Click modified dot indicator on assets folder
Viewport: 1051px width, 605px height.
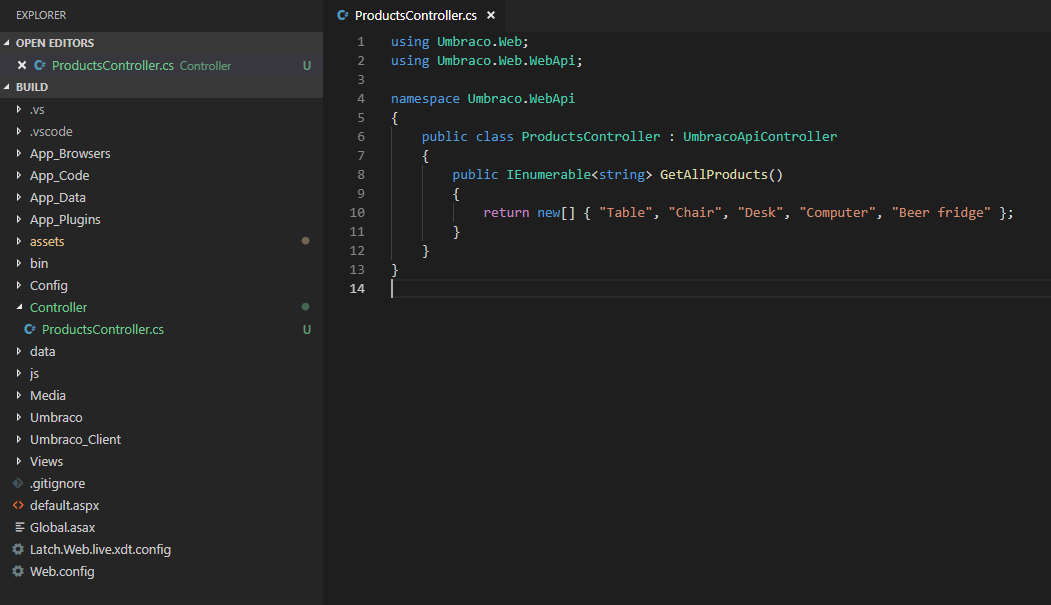306,241
